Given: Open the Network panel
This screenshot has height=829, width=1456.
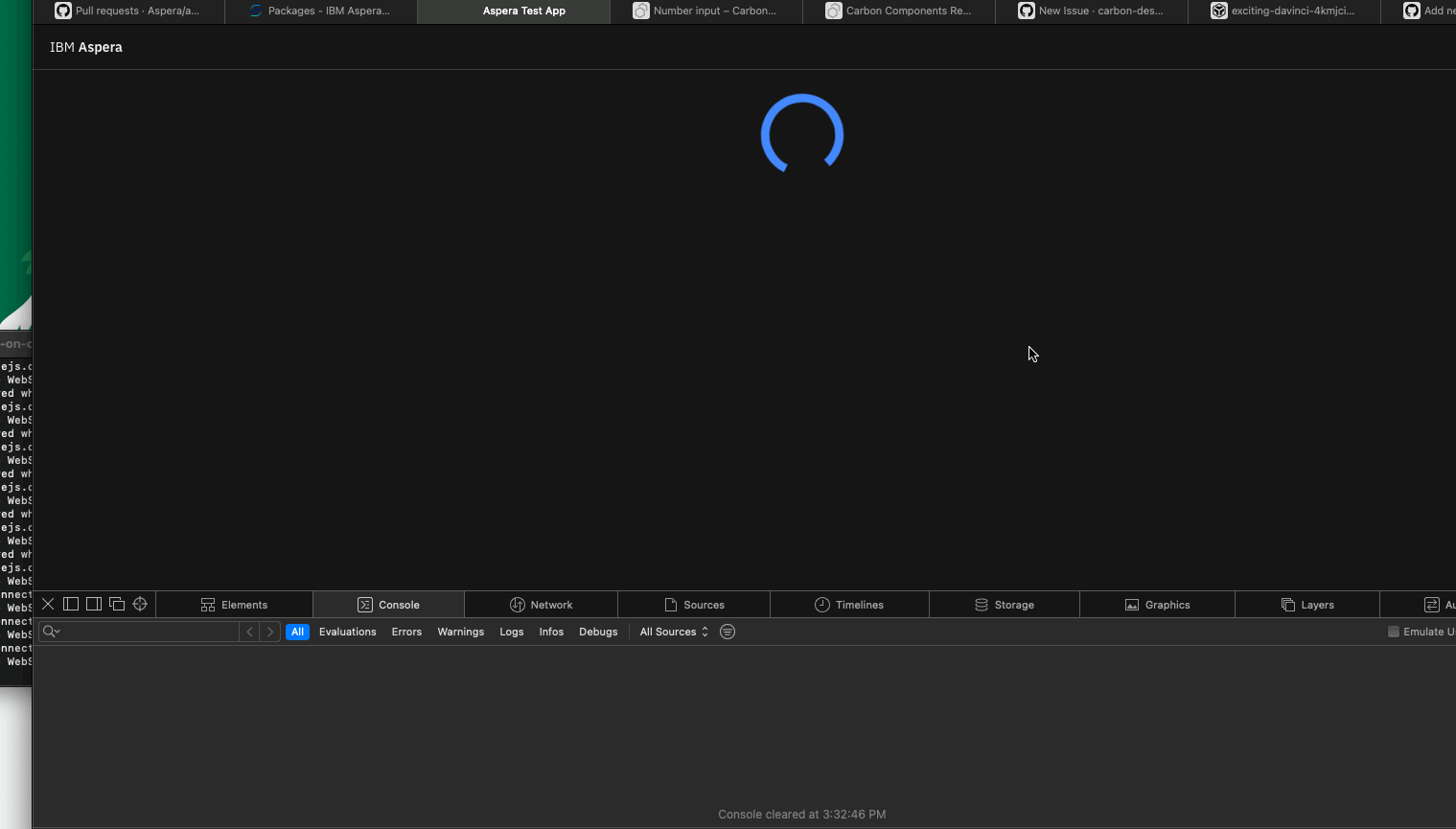Looking at the screenshot, I should click(542, 604).
